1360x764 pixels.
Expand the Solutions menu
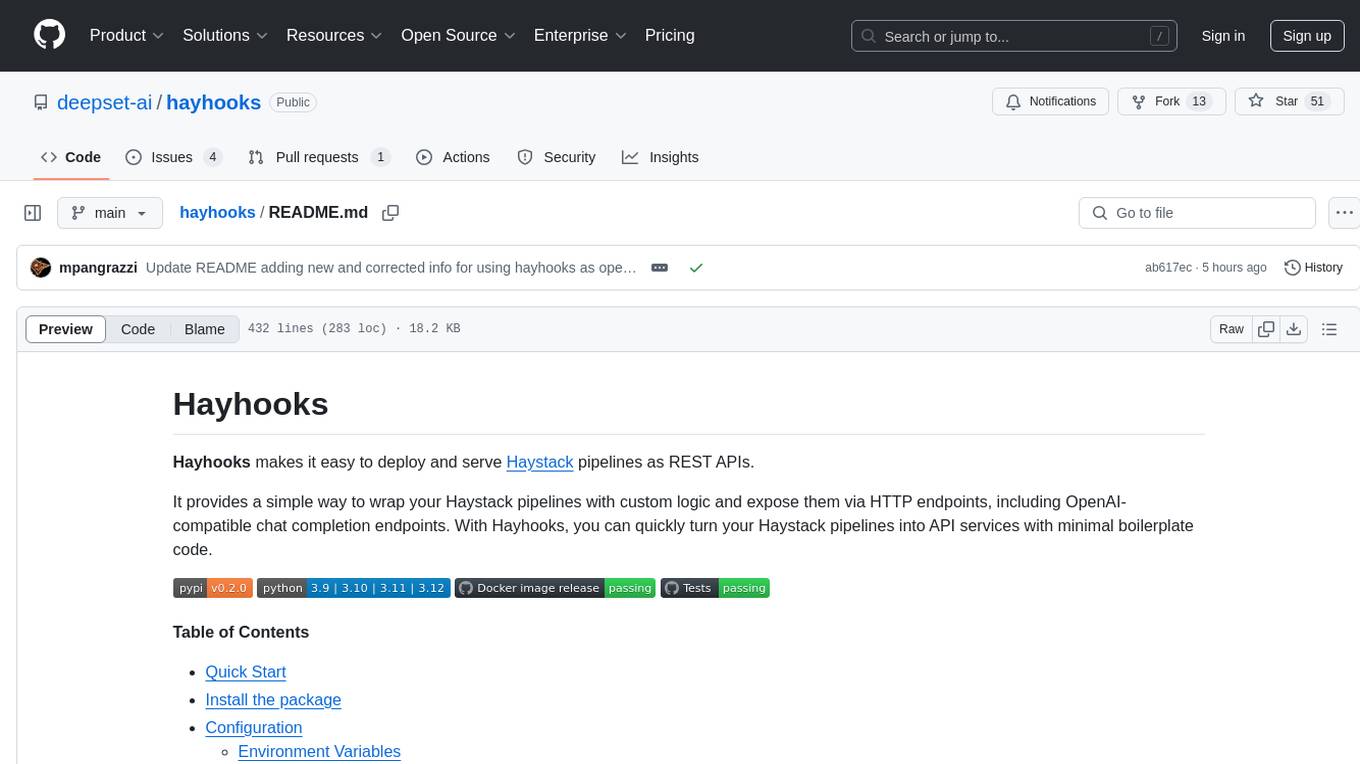point(225,35)
